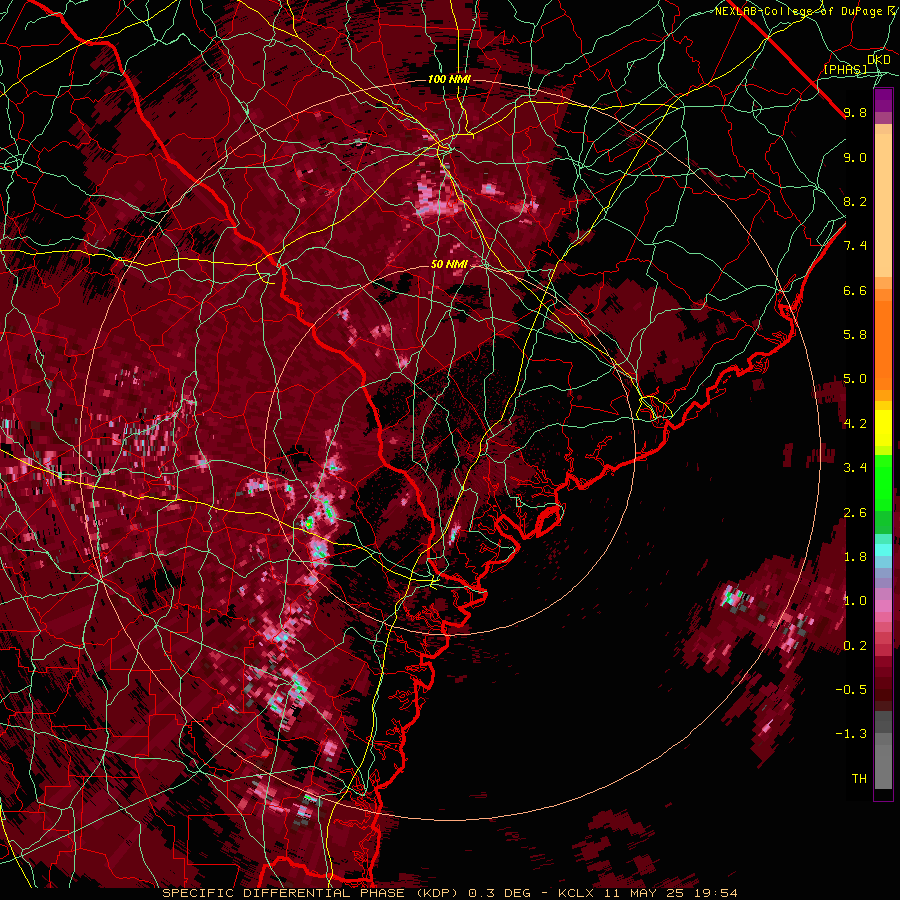Screen dimensions: 900x900
Task: Click the "KCLX" radar site identifier
Action: tap(576, 893)
